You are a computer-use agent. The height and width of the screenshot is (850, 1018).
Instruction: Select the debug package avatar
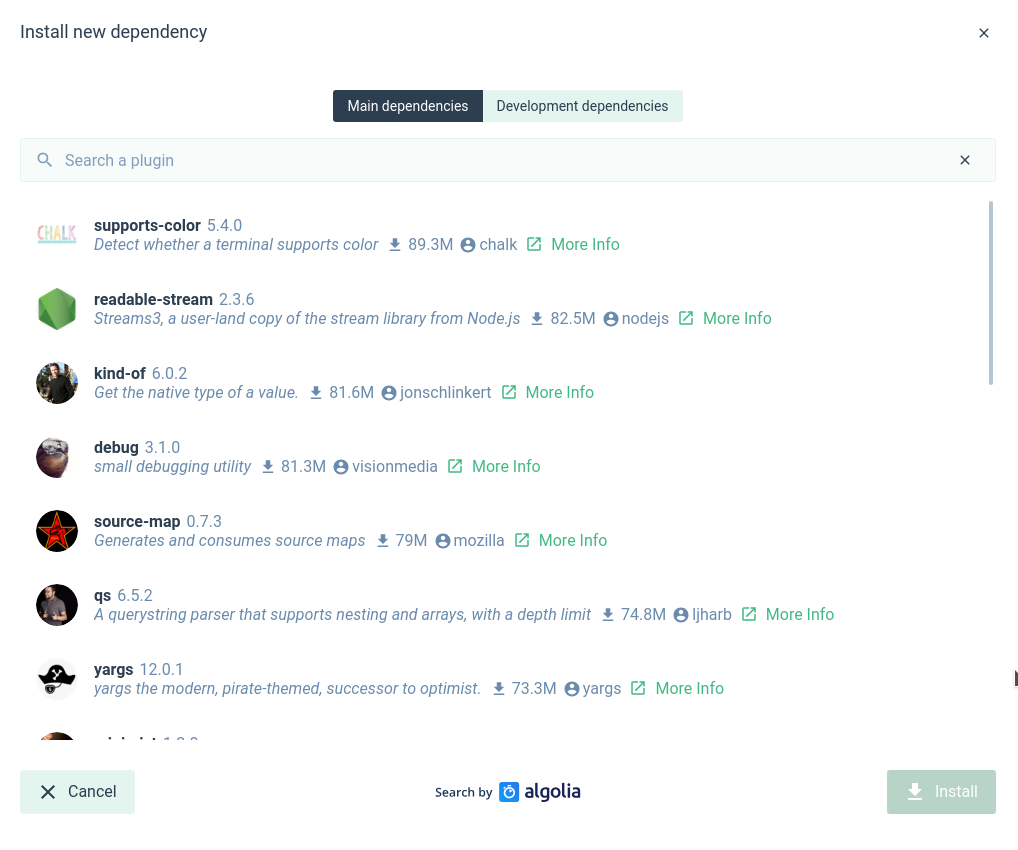[x=57, y=457]
